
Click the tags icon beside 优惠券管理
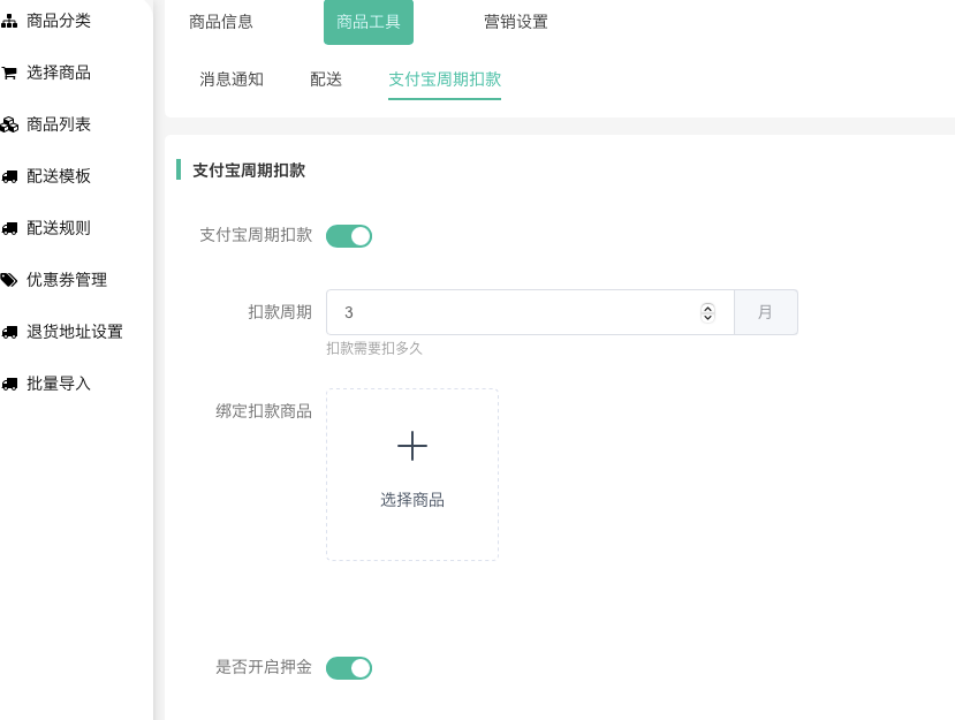coord(10,281)
